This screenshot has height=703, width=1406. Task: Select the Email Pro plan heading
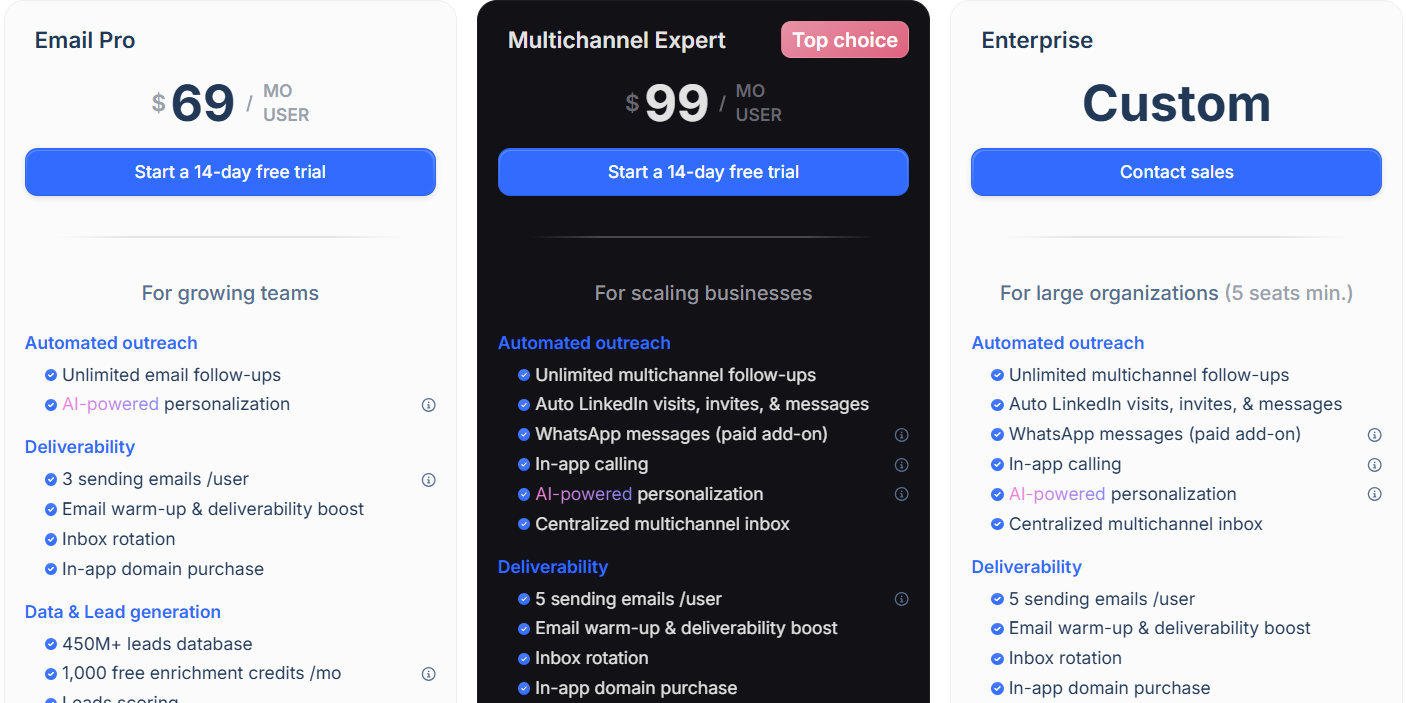[85, 40]
